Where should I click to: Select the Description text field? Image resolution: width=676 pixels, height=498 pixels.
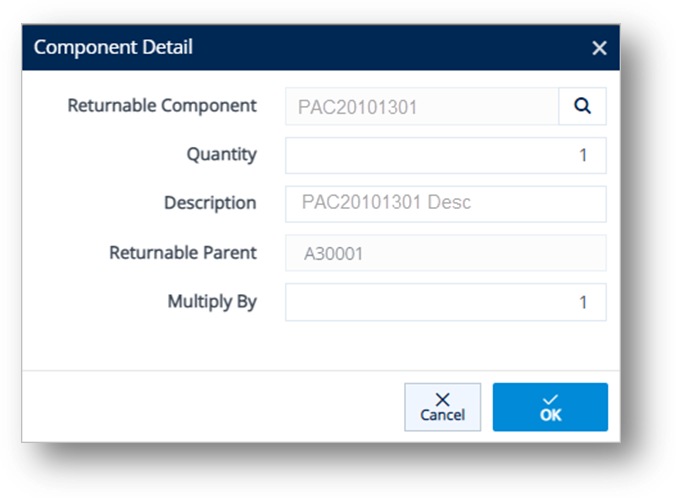446,204
